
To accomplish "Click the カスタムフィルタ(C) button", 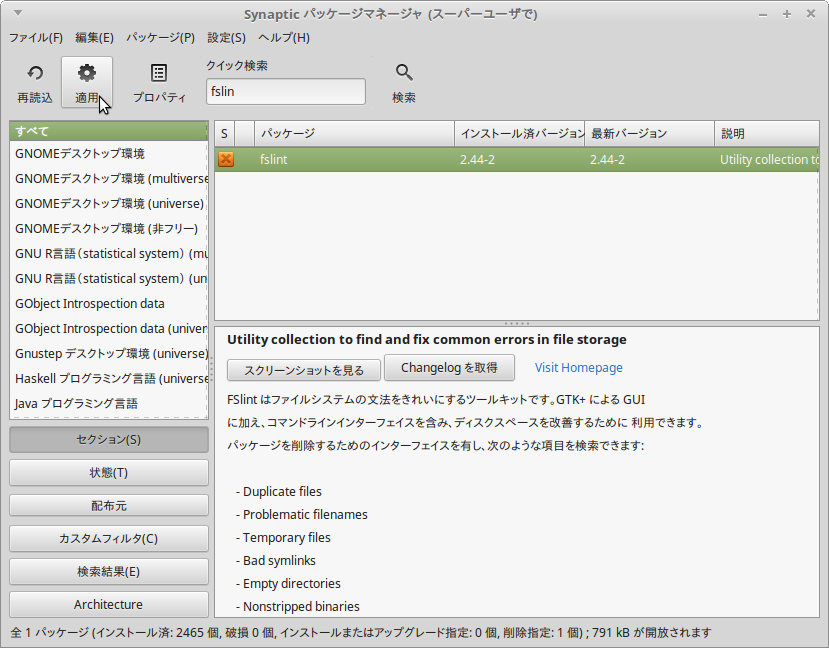I will click(108, 539).
